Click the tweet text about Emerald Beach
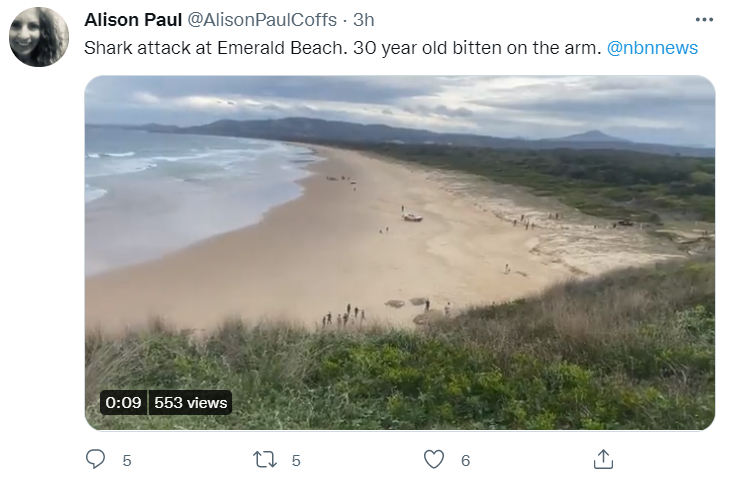733x483 pixels. point(342,48)
